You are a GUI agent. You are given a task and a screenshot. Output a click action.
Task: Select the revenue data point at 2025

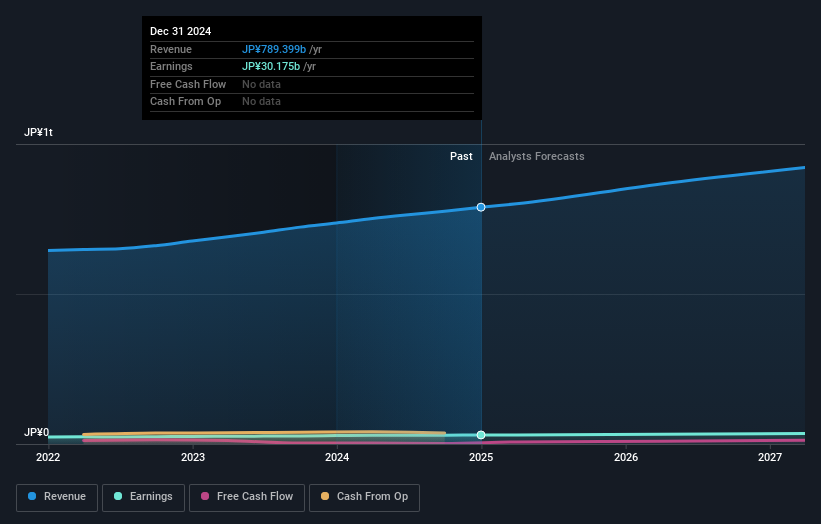click(x=481, y=207)
